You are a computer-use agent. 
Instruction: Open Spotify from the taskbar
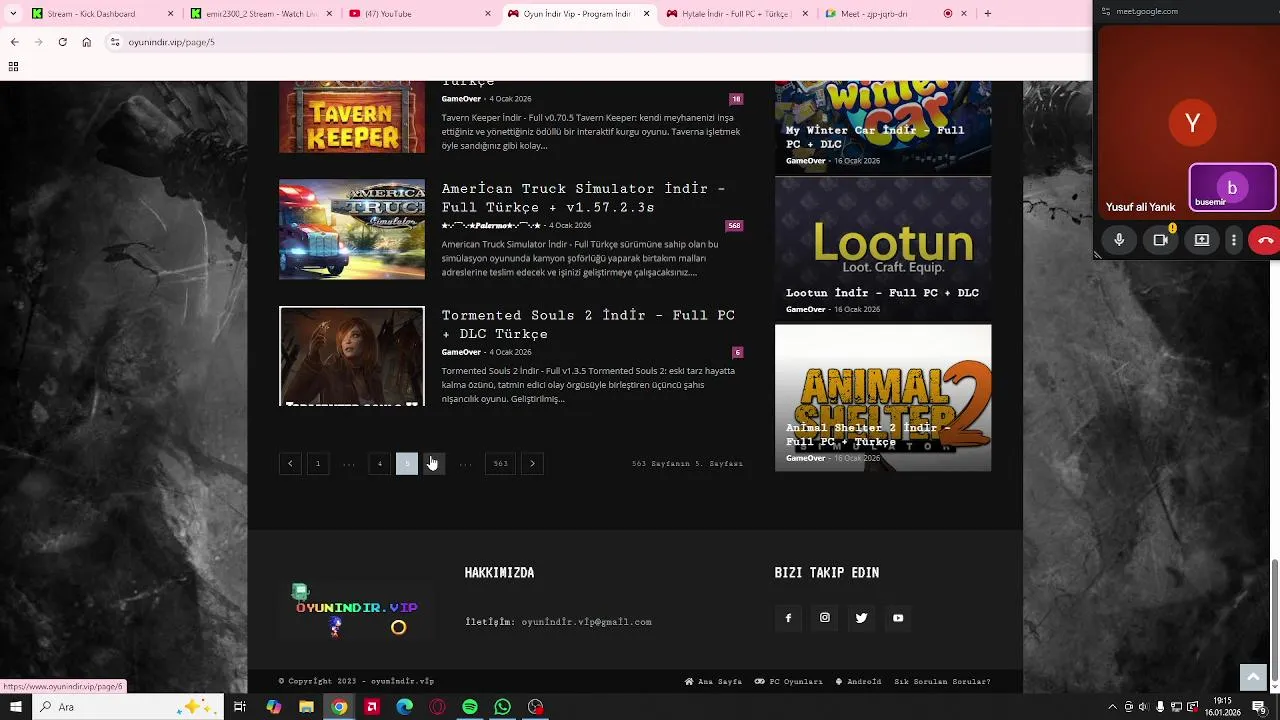[x=470, y=707]
